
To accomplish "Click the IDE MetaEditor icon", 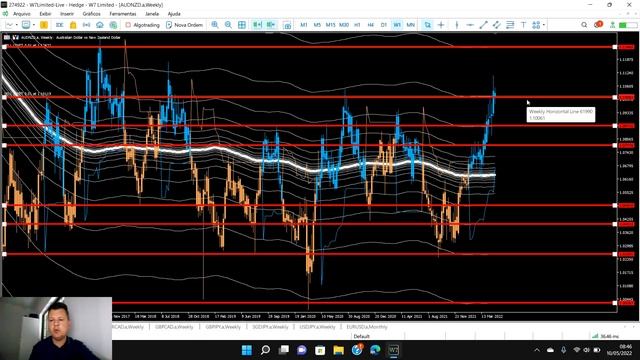I will 60,25.
